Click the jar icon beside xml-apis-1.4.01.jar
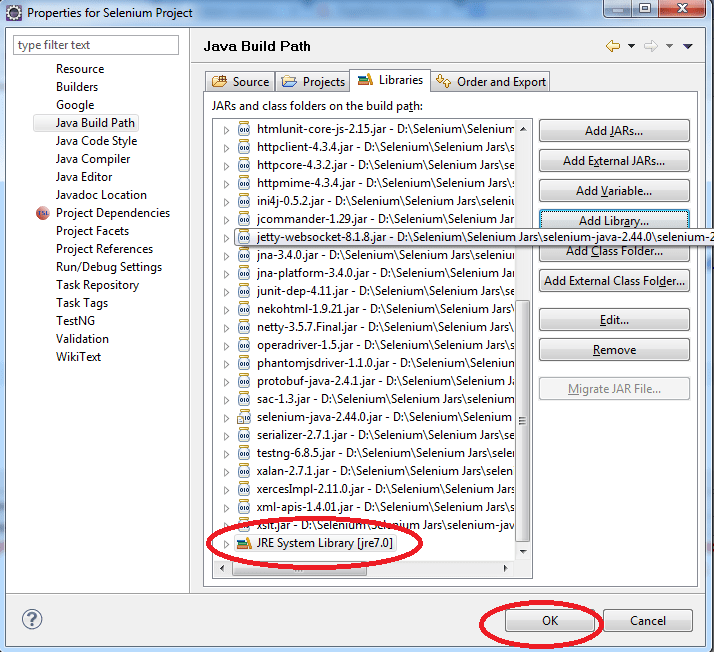714x652 pixels. (244, 507)
